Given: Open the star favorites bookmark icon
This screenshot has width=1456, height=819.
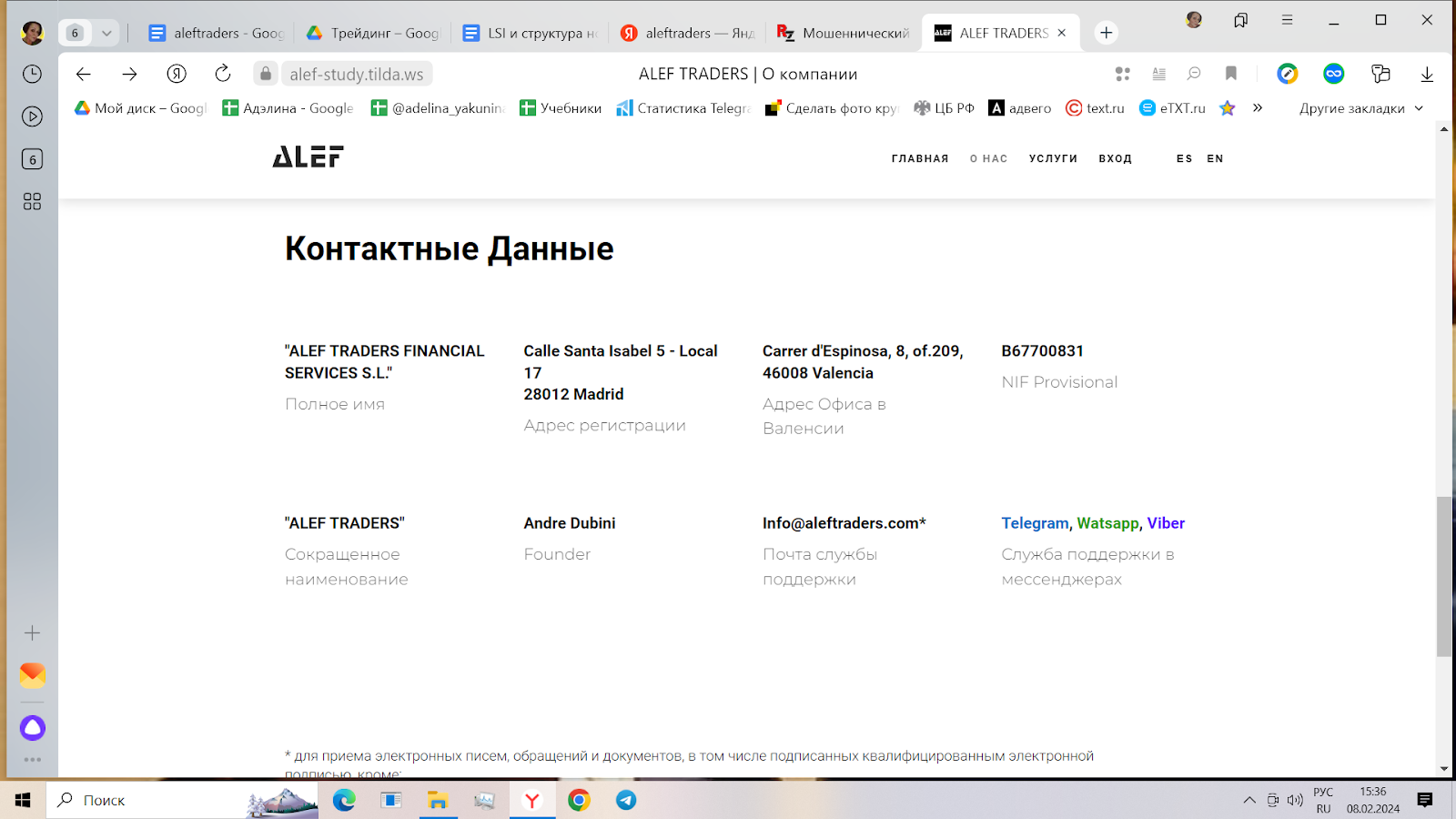Looking at the screenshot, I should tap(1228, 108).
